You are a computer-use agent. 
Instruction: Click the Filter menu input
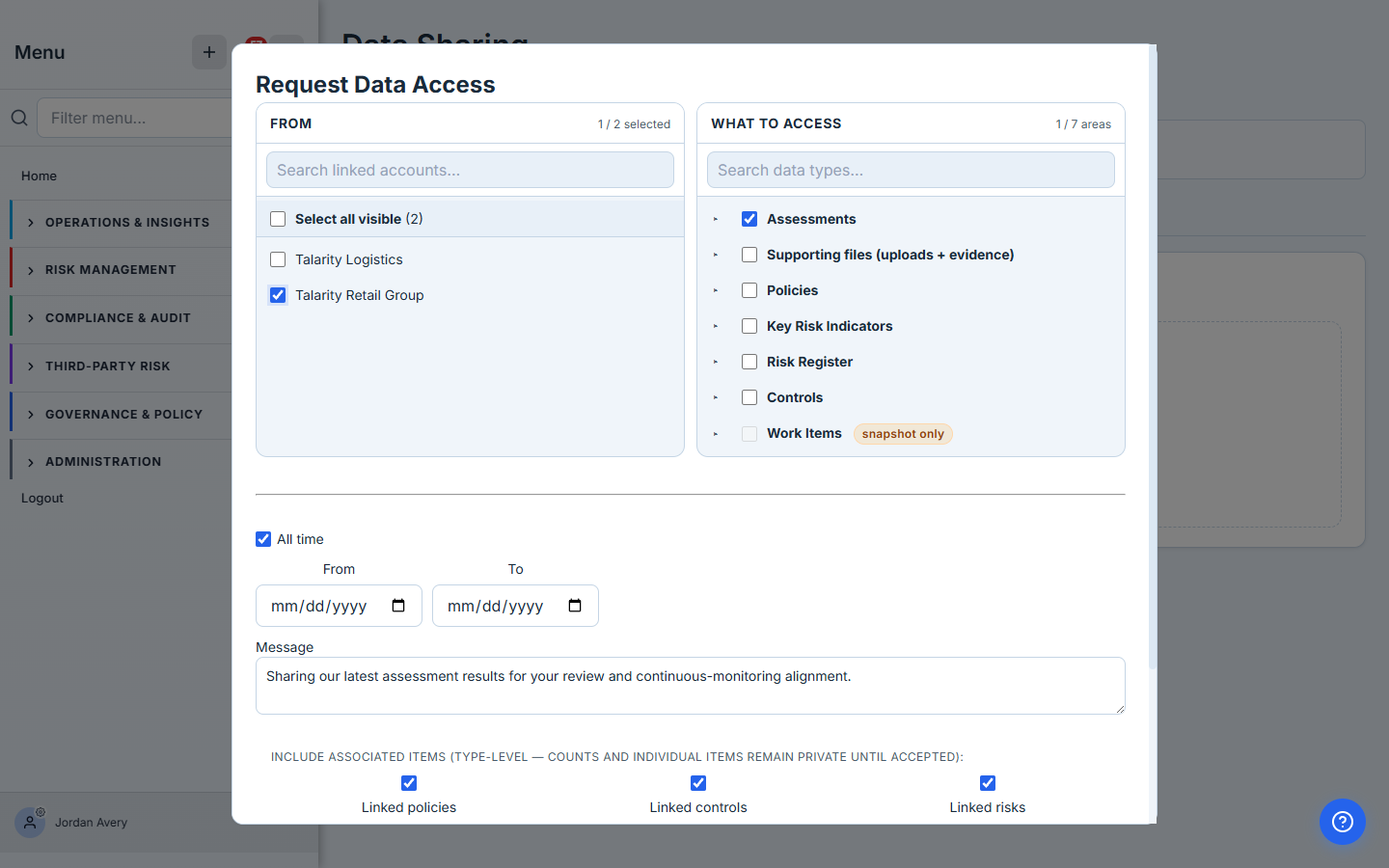point(135,118)
